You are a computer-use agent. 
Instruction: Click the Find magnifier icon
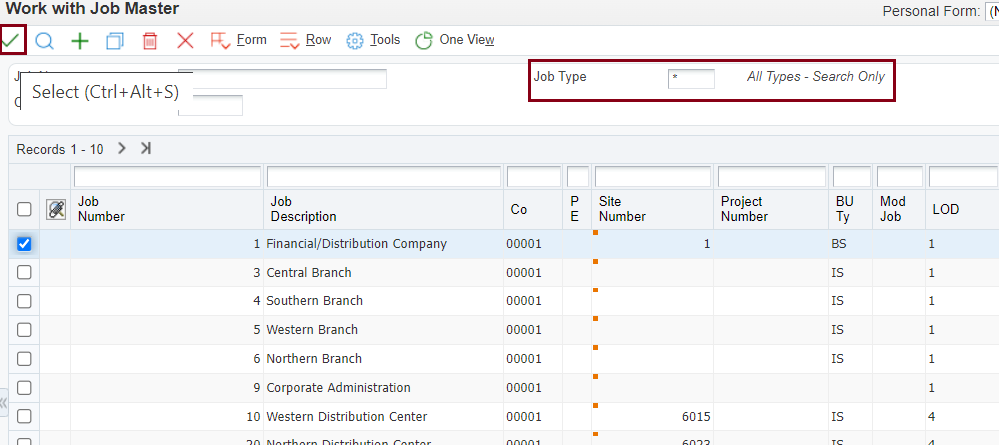pyautogui.click(x=44, y=41)
